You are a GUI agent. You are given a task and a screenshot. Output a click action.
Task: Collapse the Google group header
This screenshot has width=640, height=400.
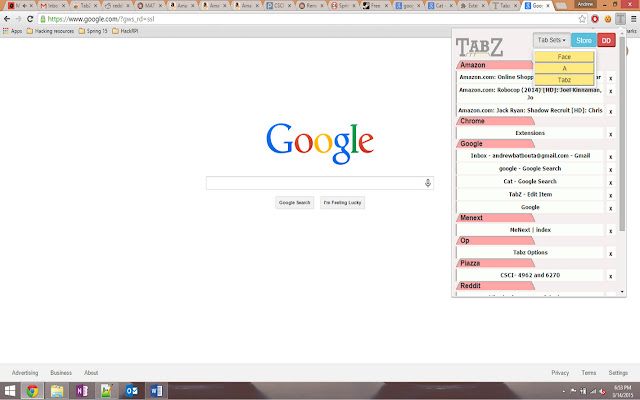[495, 144]
